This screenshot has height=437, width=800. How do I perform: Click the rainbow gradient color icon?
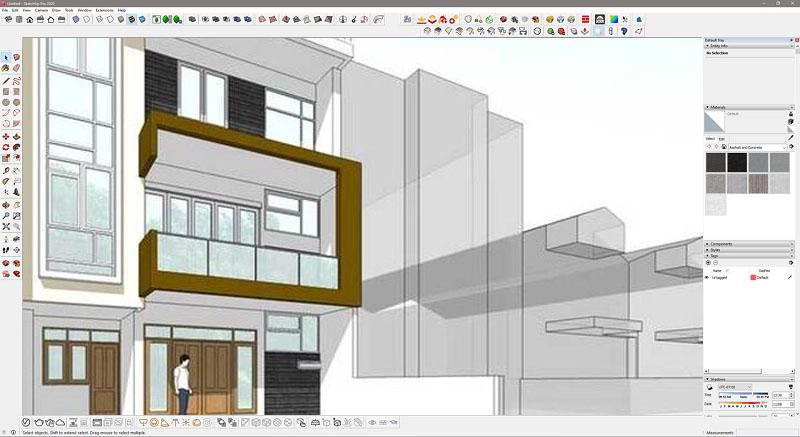614,19
